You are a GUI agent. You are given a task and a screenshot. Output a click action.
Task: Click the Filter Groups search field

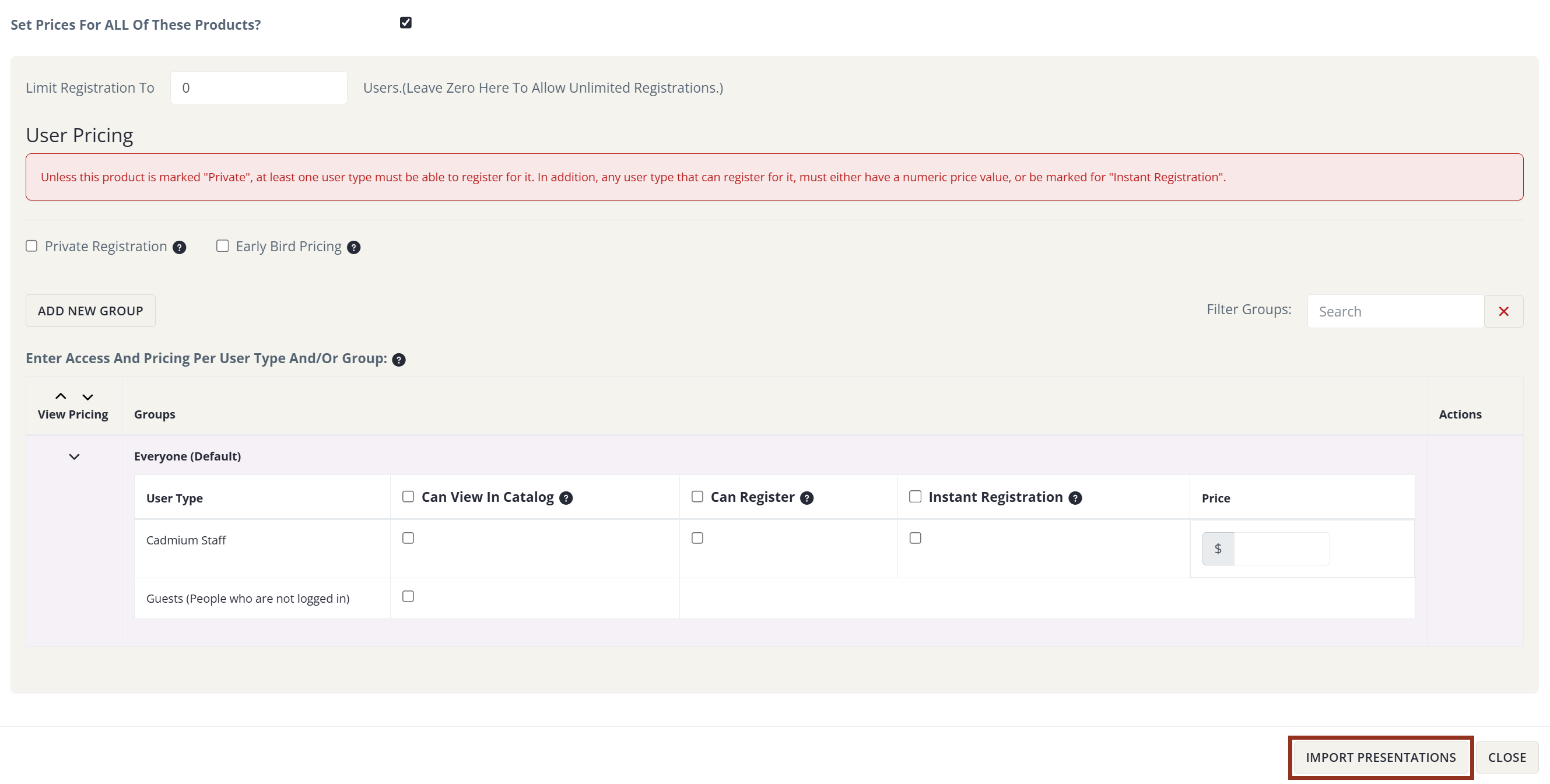(x=1395, y=311)
